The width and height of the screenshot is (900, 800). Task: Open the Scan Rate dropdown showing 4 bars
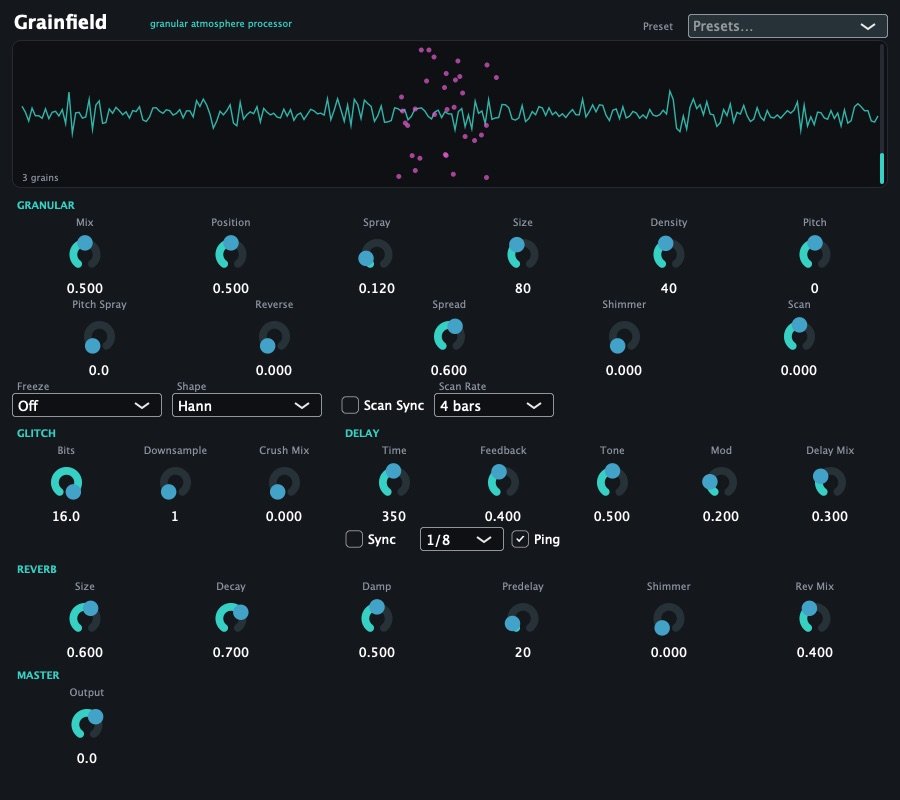point(494,405)
